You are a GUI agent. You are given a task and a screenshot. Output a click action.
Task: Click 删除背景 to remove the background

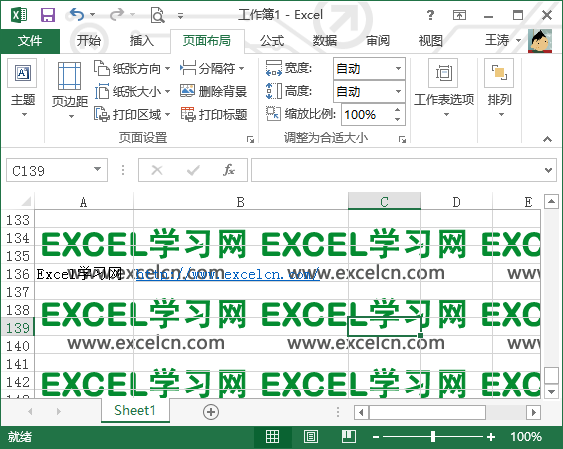point(213,92)
